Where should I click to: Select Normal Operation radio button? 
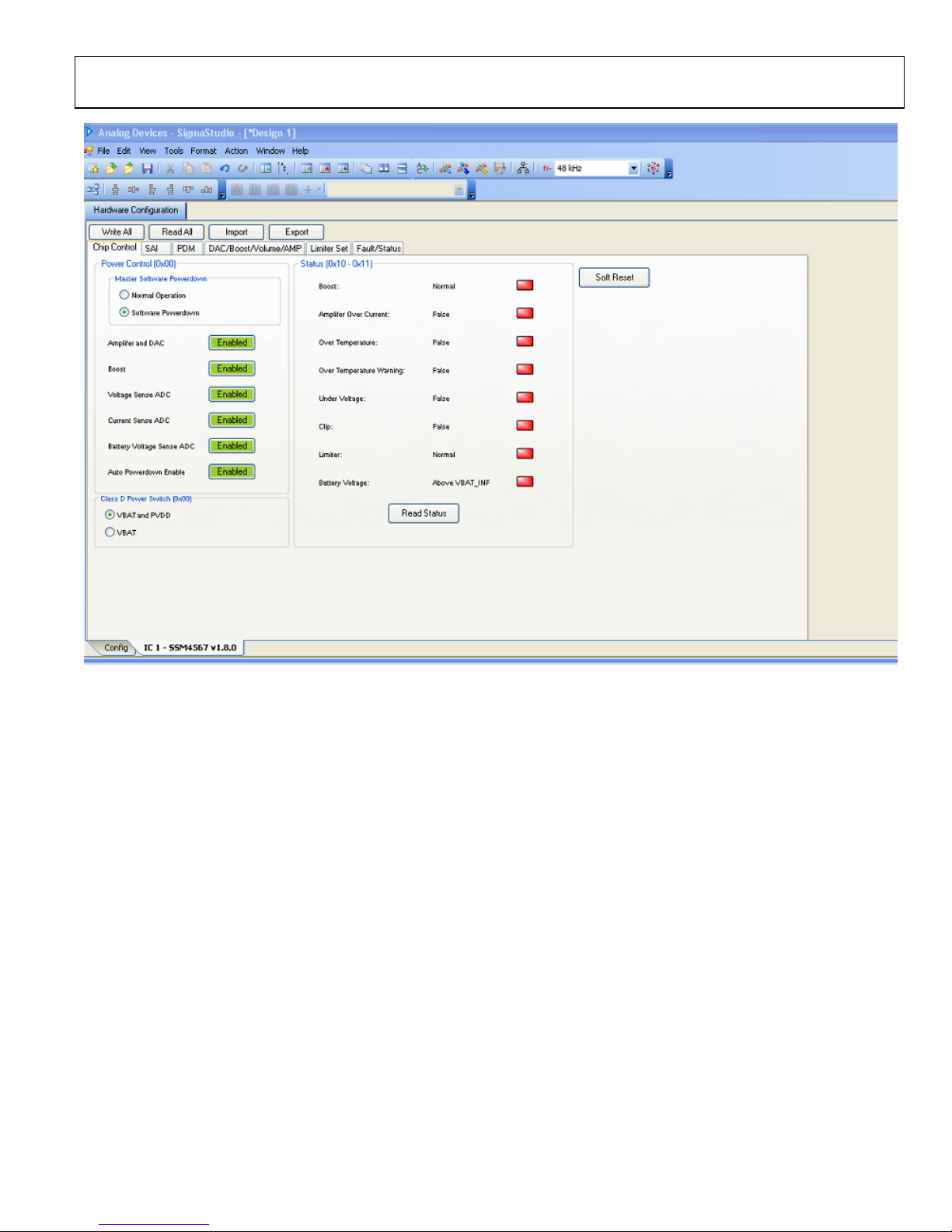pos(124,295)
